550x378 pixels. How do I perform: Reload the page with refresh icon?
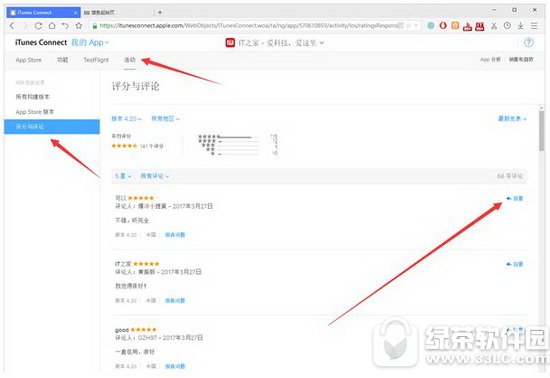tap(38, 26)
